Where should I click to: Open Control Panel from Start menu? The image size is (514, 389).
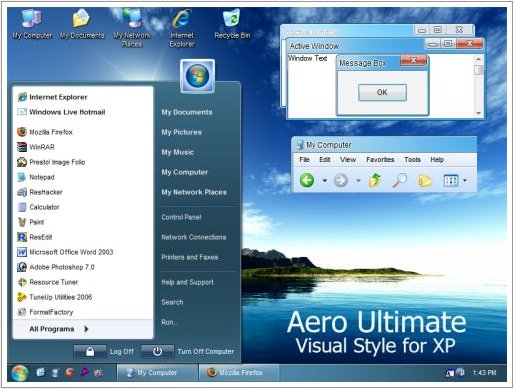(x=181, y=217)
